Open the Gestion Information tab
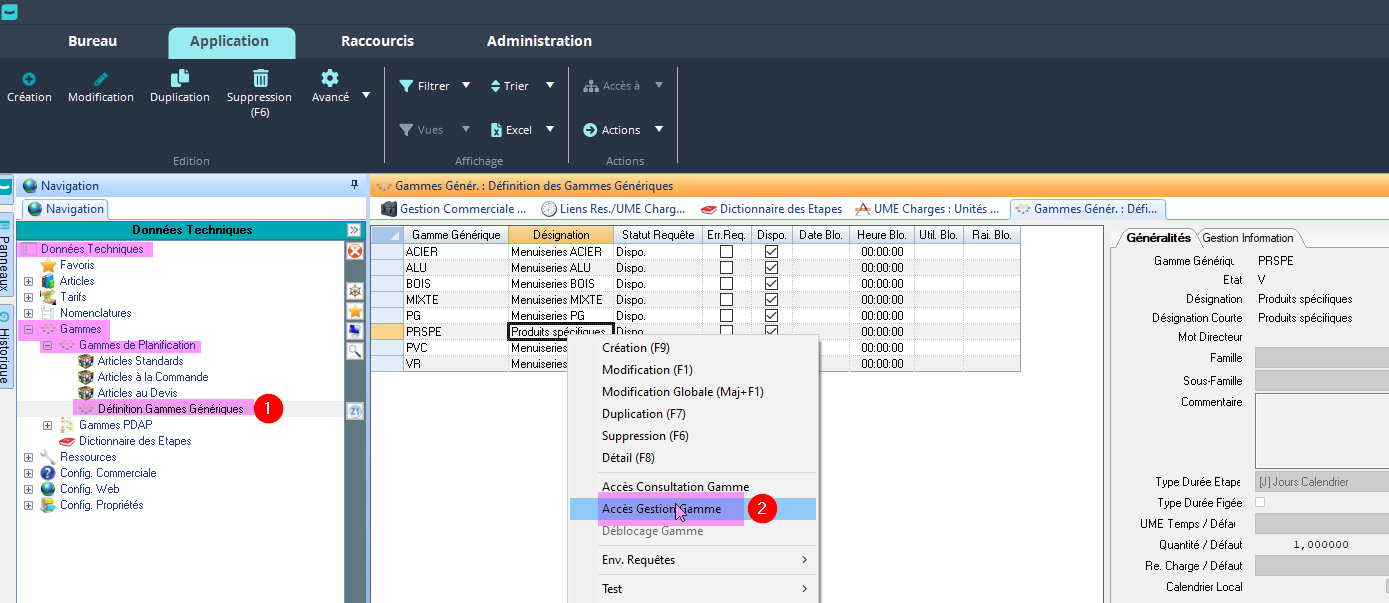This screenshot has width=1389, height=603. tap(1247, 238)
